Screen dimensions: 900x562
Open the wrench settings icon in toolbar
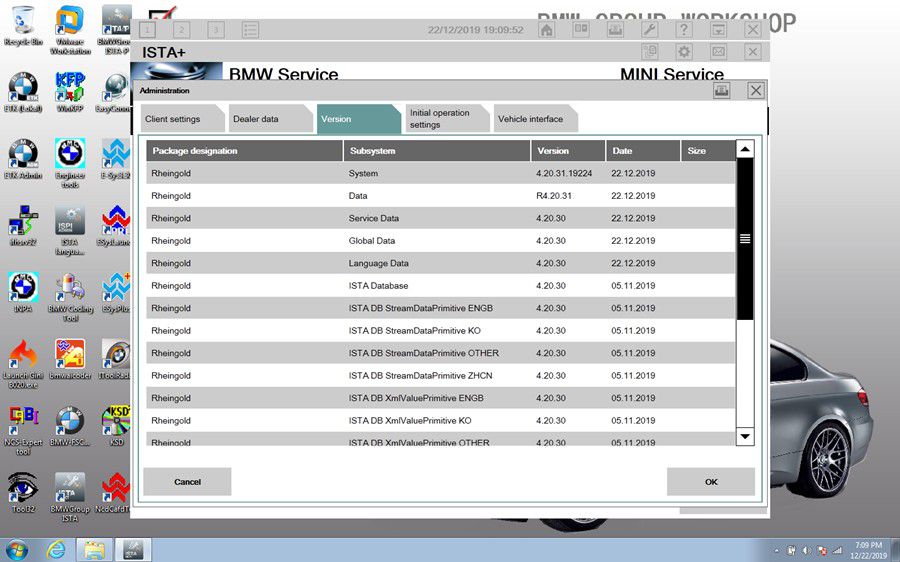pos(649,30)
